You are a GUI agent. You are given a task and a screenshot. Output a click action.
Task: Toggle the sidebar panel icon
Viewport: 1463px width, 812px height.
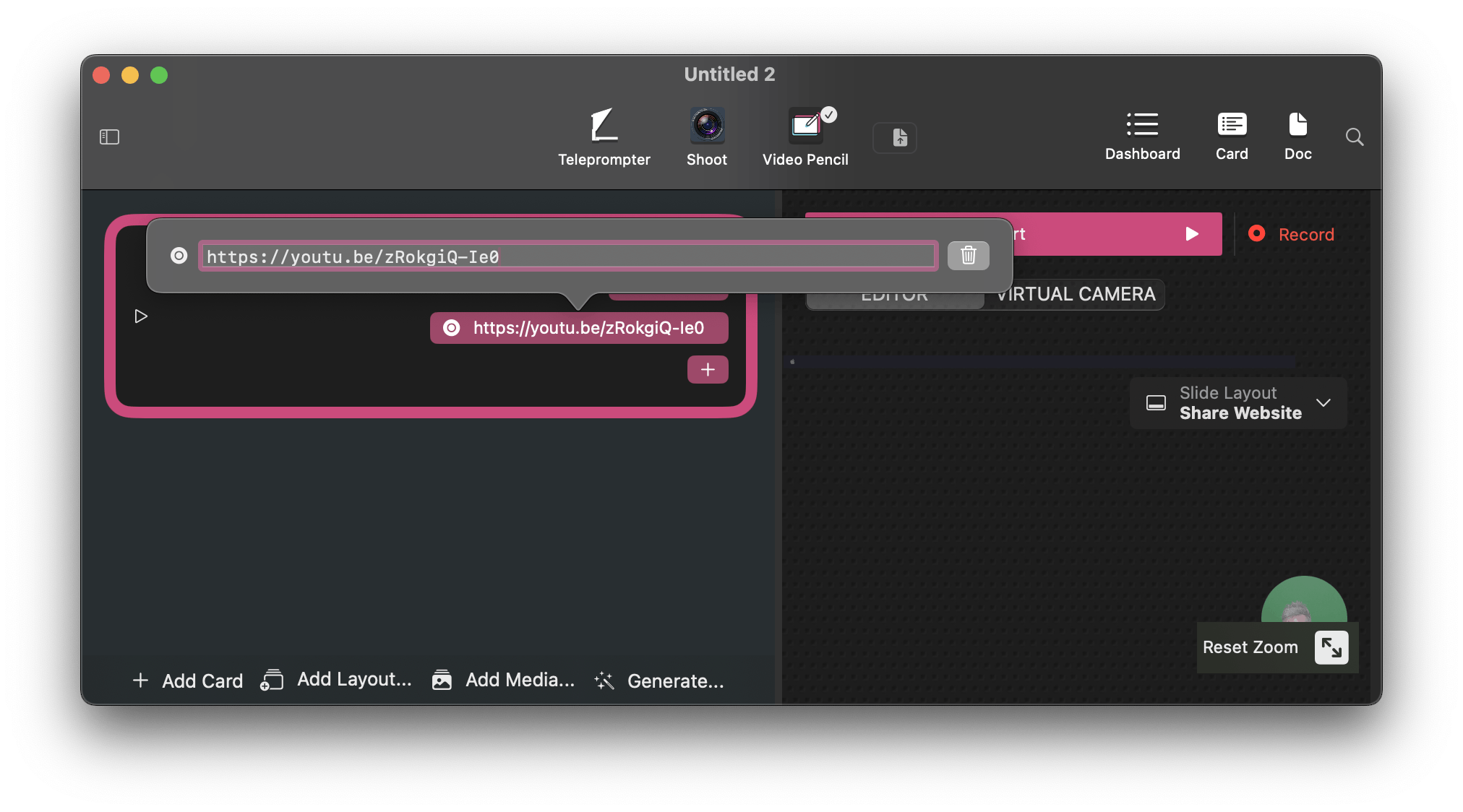click(x=109, y=137)
